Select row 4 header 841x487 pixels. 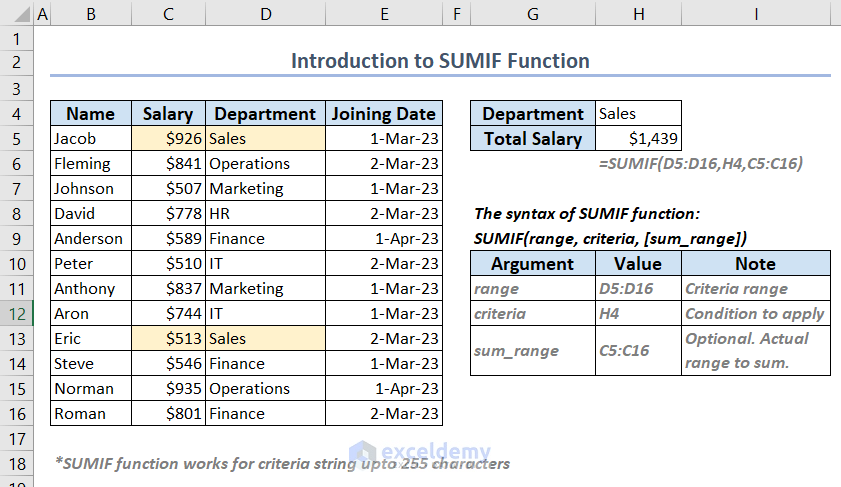pyautogui.click(x=16, y=113)
